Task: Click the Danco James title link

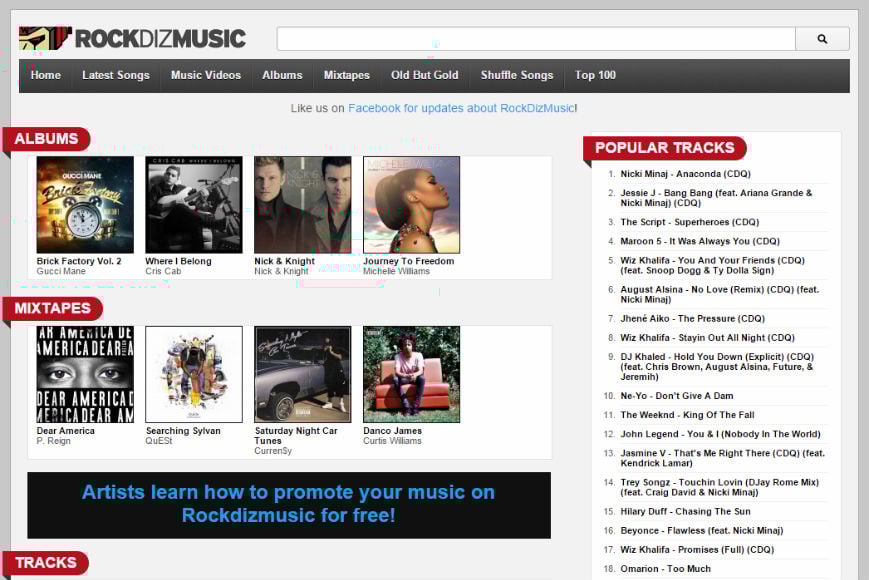Action: [392, 430]
